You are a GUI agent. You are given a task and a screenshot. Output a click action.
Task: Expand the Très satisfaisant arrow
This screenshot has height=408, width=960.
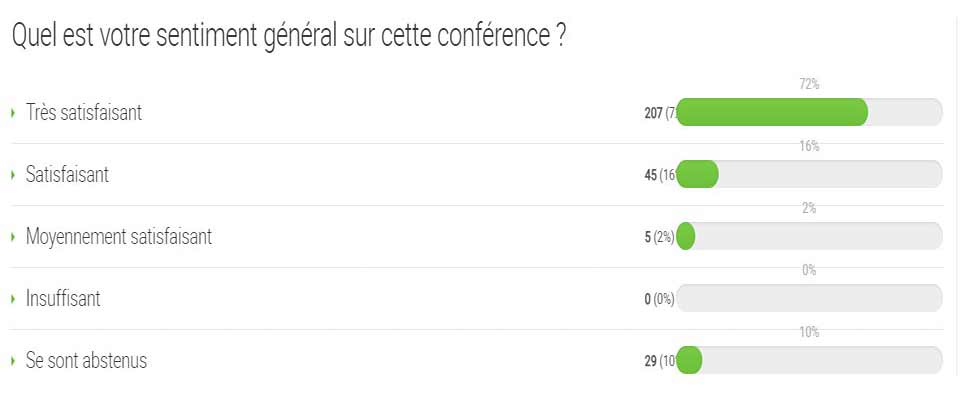point(13,113)
